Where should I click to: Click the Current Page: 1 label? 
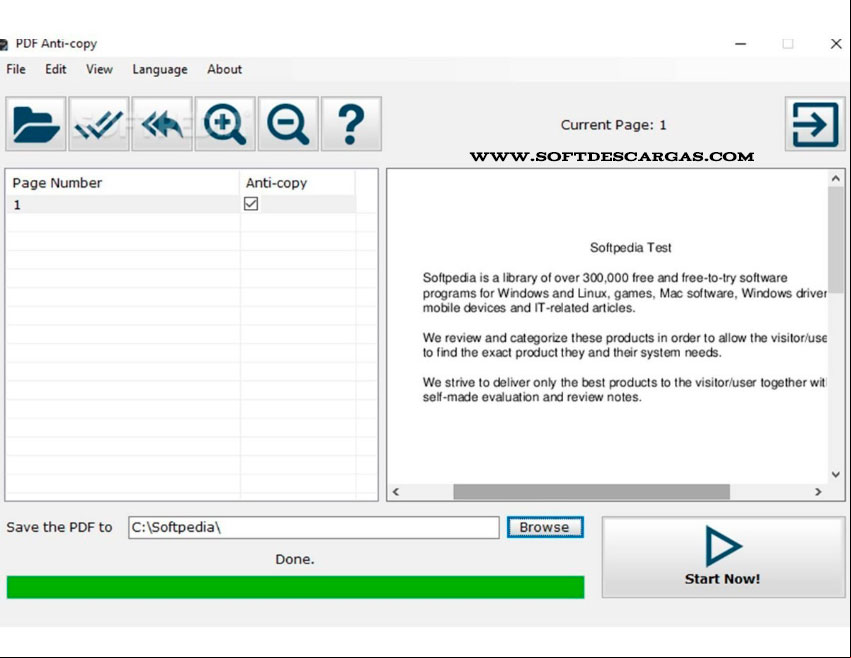[613, 125]
